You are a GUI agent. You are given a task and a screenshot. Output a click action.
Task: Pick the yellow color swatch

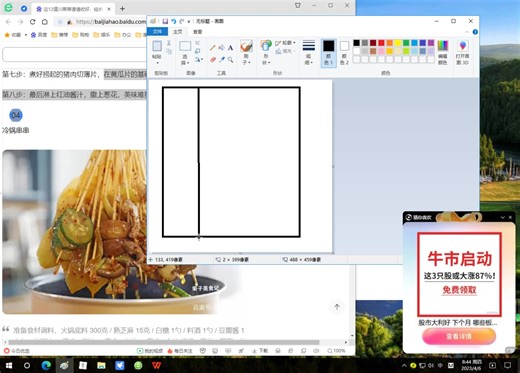click(x=398, y=43)
